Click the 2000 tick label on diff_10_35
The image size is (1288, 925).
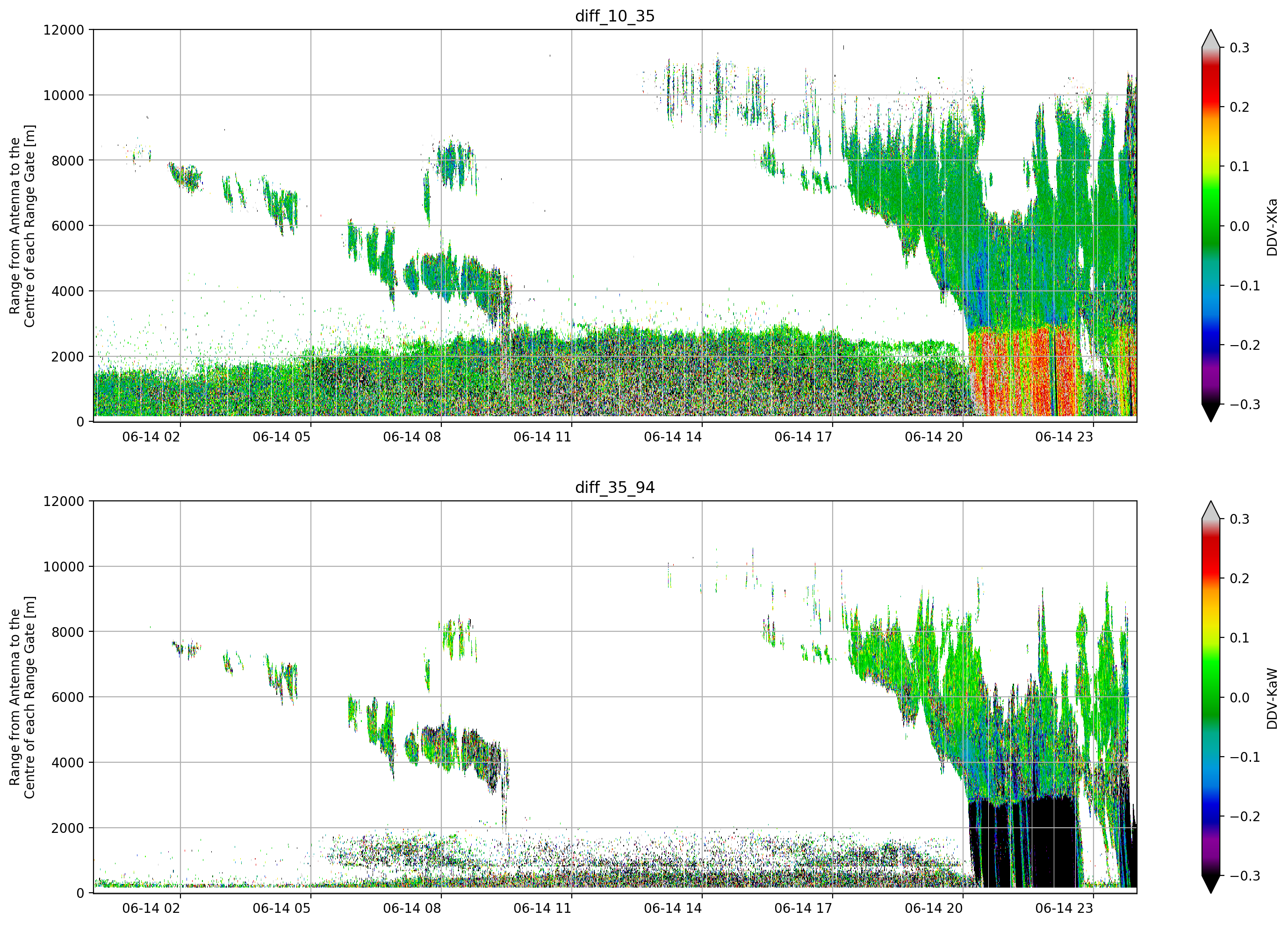pyautogui.click(x=68, y=356)
